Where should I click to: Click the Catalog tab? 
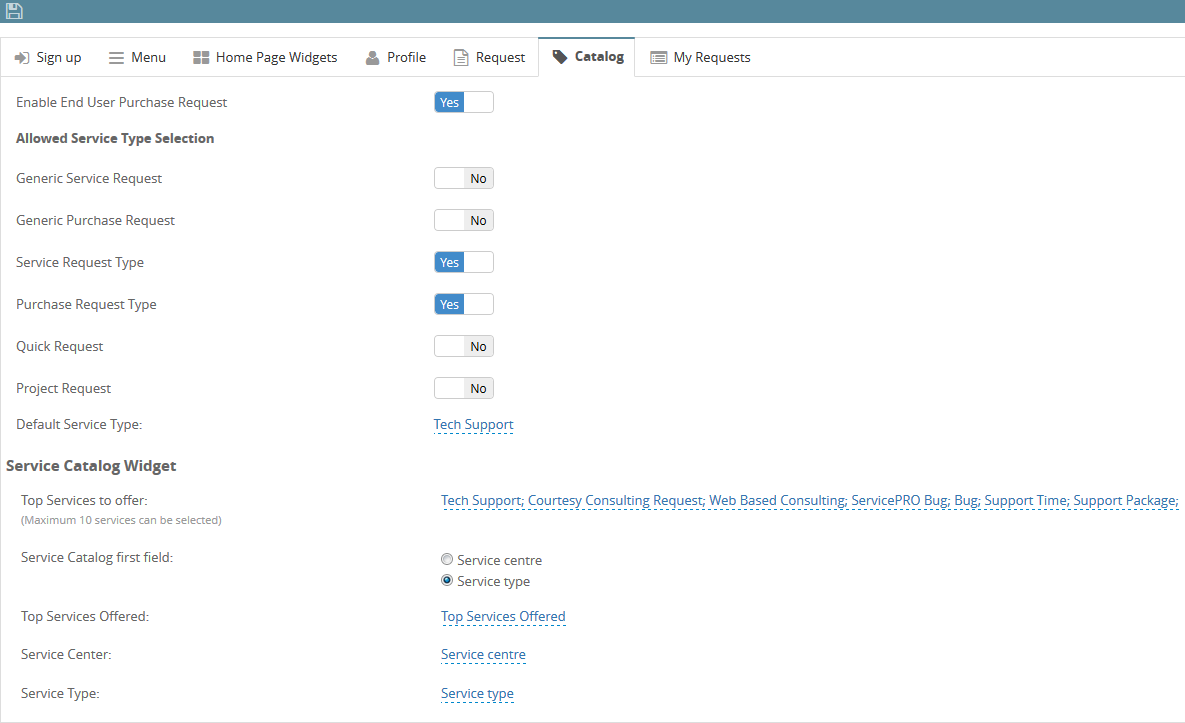tap(587, 57)
